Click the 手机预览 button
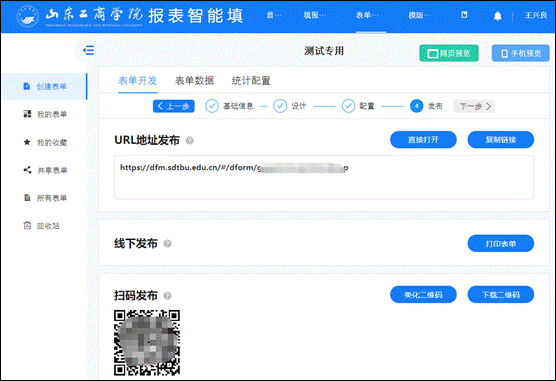556x381 pixels. pyautogui.click(x=521, y=53)
